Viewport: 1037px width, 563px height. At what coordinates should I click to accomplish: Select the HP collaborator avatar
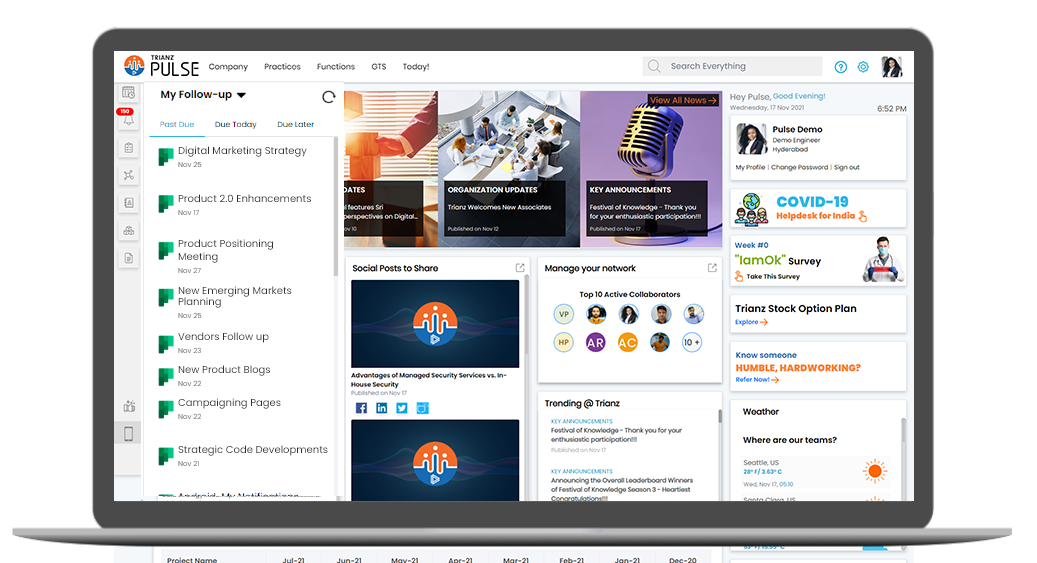tap(563, 343)
